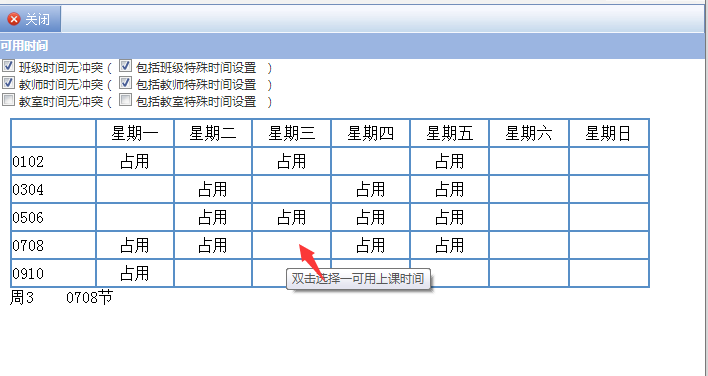
Task: Enable 包括教室特殊时间设置 checkbox
Action: pos(125,99)
